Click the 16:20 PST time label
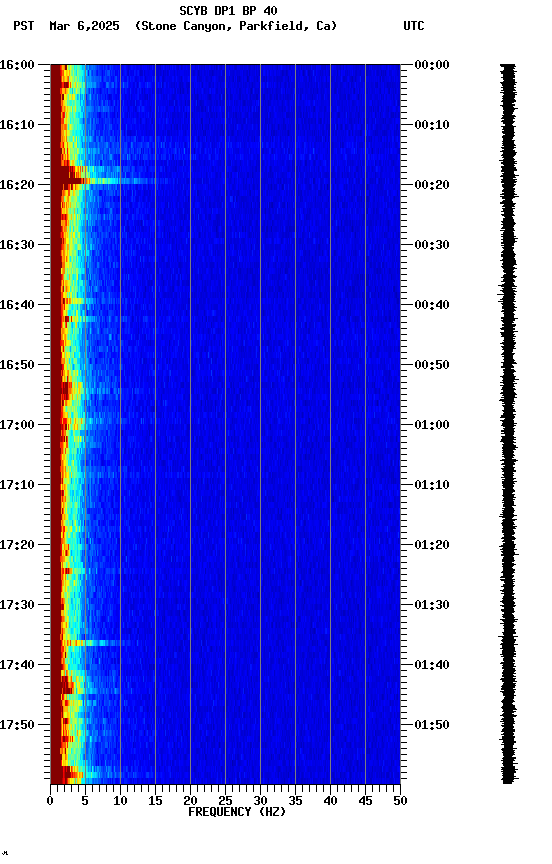The width and height of the screenshot is (552, 864). [17, 185]
